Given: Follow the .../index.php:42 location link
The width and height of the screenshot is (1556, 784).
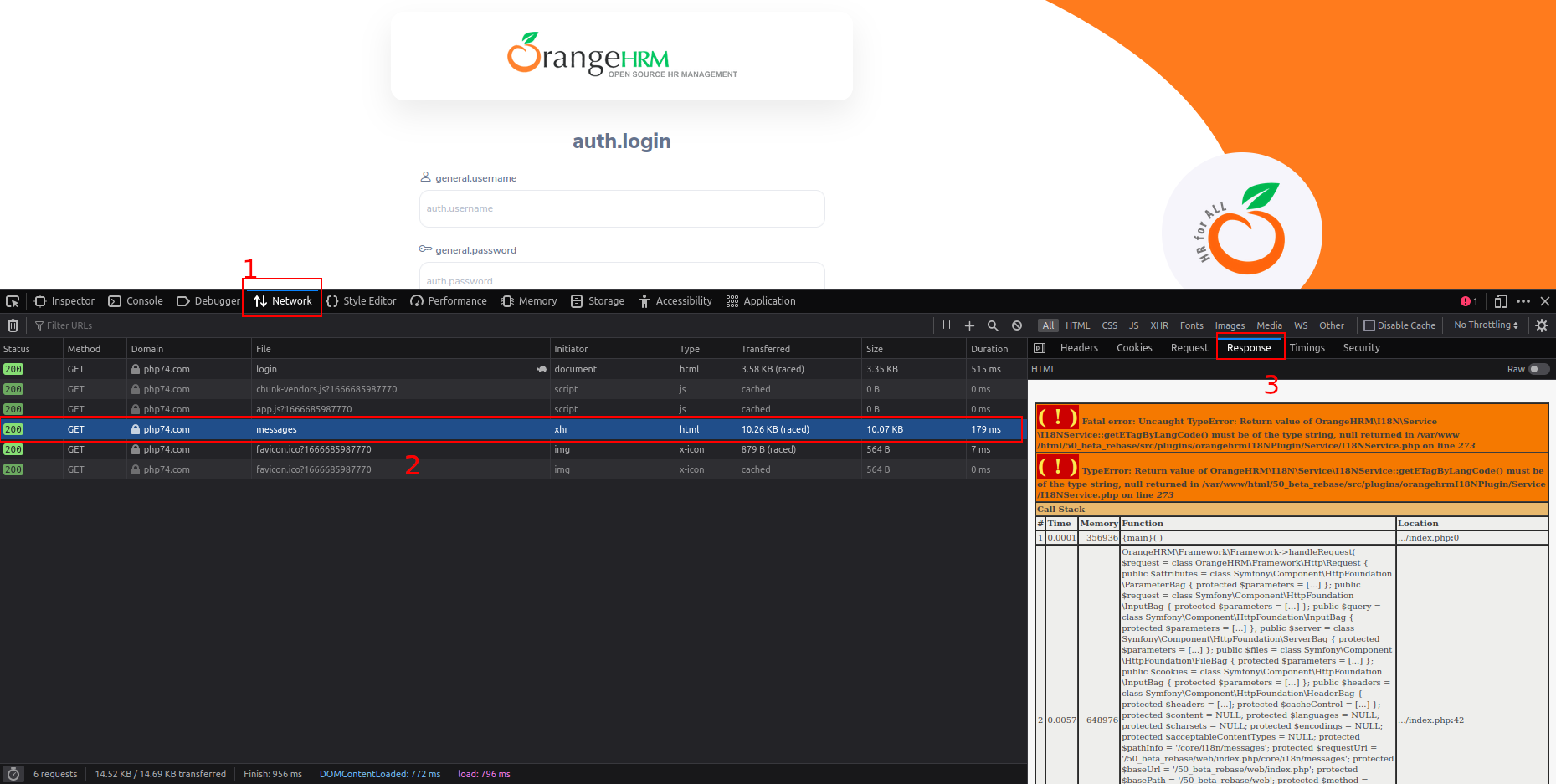Looking at the screenshot, I should point(1430,720).
